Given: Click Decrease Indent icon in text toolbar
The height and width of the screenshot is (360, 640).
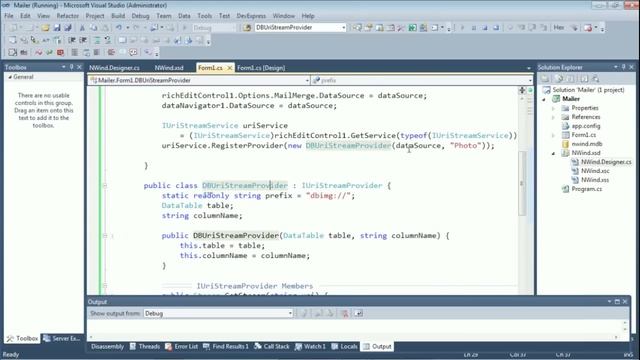Looking at the screenshot, I should [72, 40].
